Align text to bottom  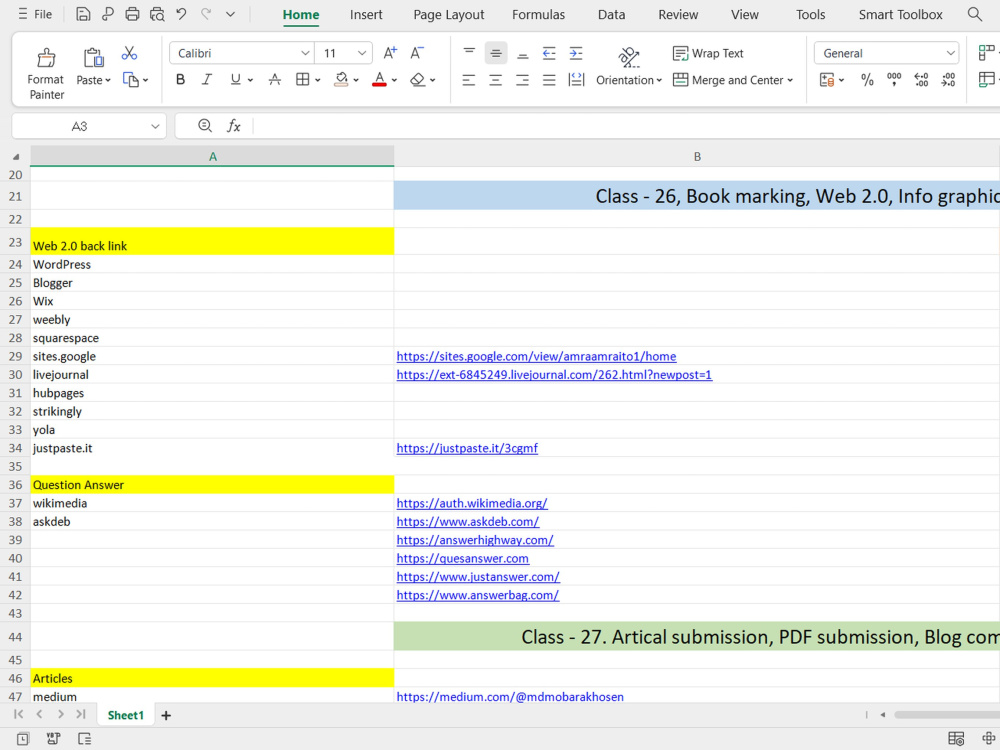pos(522,53)
